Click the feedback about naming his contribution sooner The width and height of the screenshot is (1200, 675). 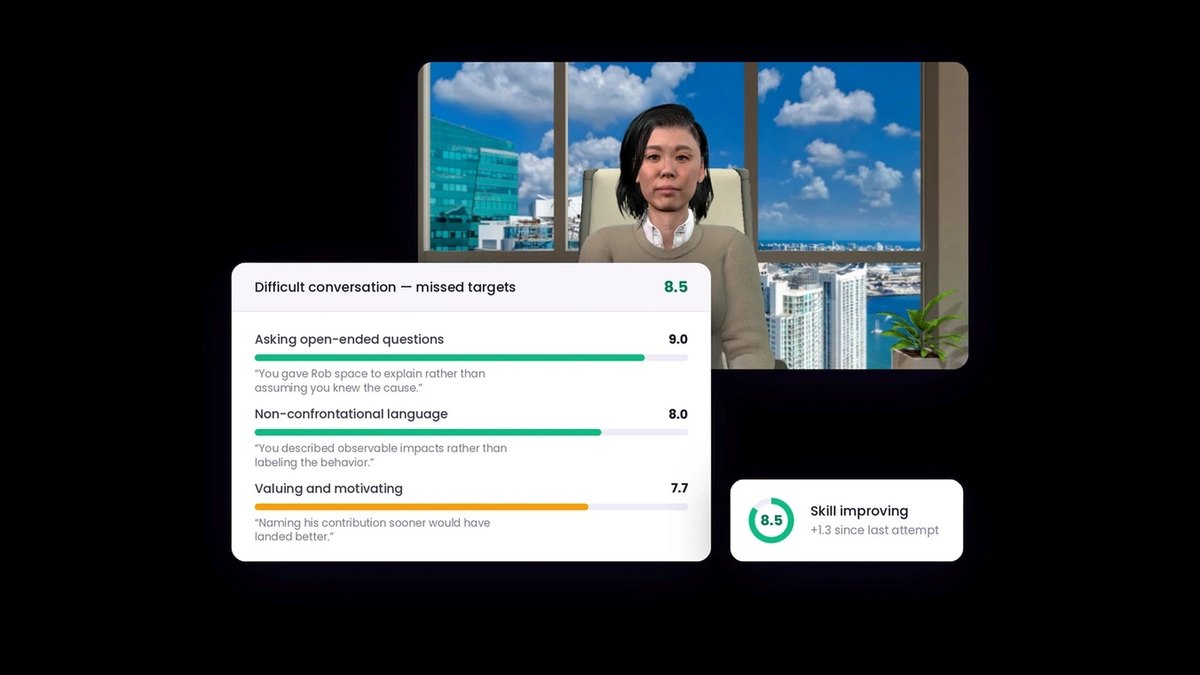372,530
